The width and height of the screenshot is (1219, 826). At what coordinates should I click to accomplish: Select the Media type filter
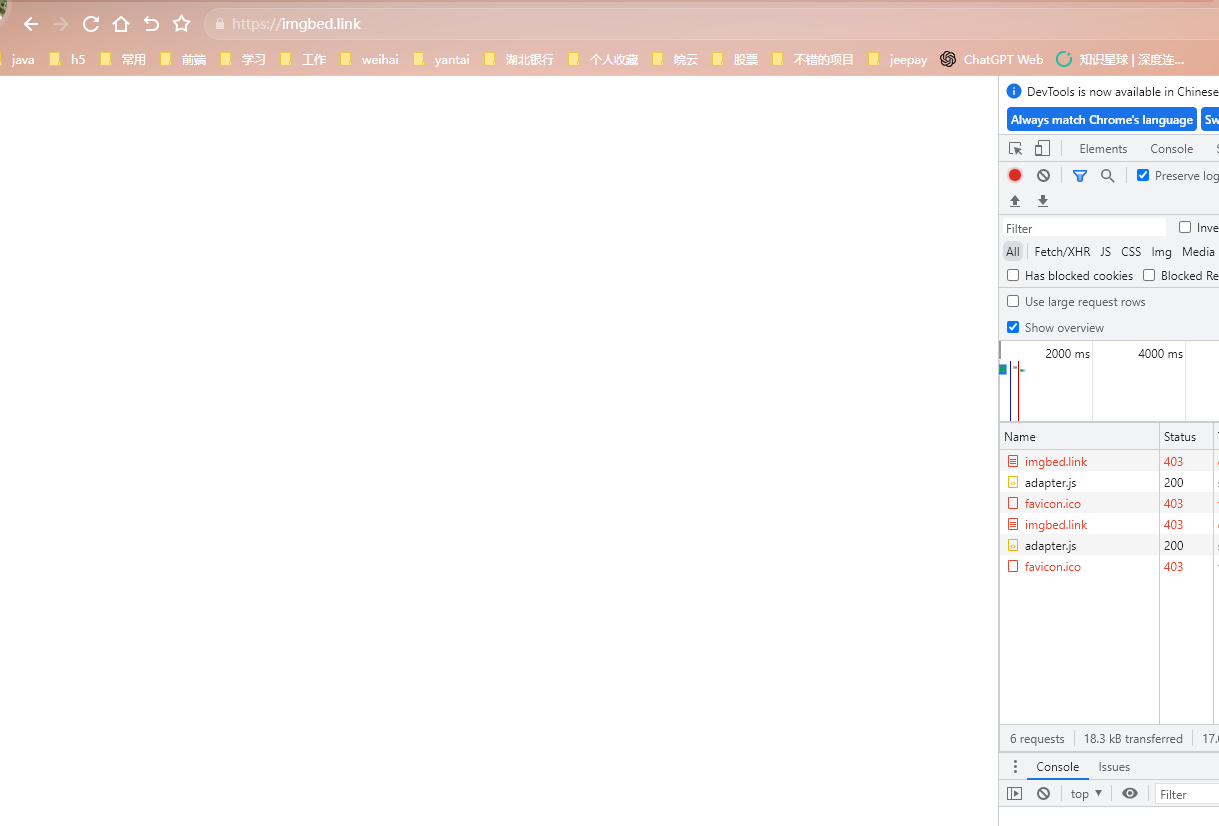pyautogui.click(x=1198, y=252)
